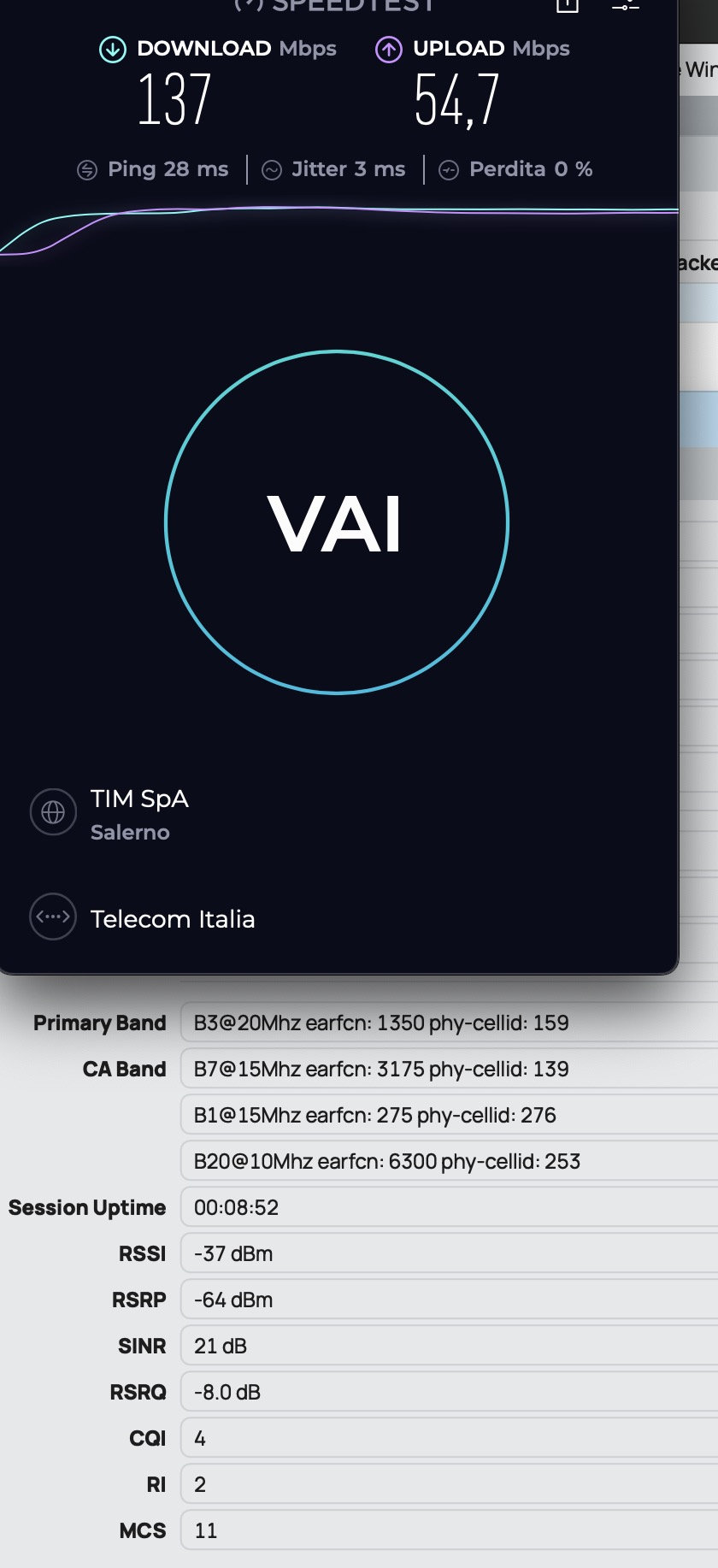Image resolution: width=718 pixels, height=1568 pixels.
Task: Click the SINR 21 dB field
Action: click(x=449, y=1346)
